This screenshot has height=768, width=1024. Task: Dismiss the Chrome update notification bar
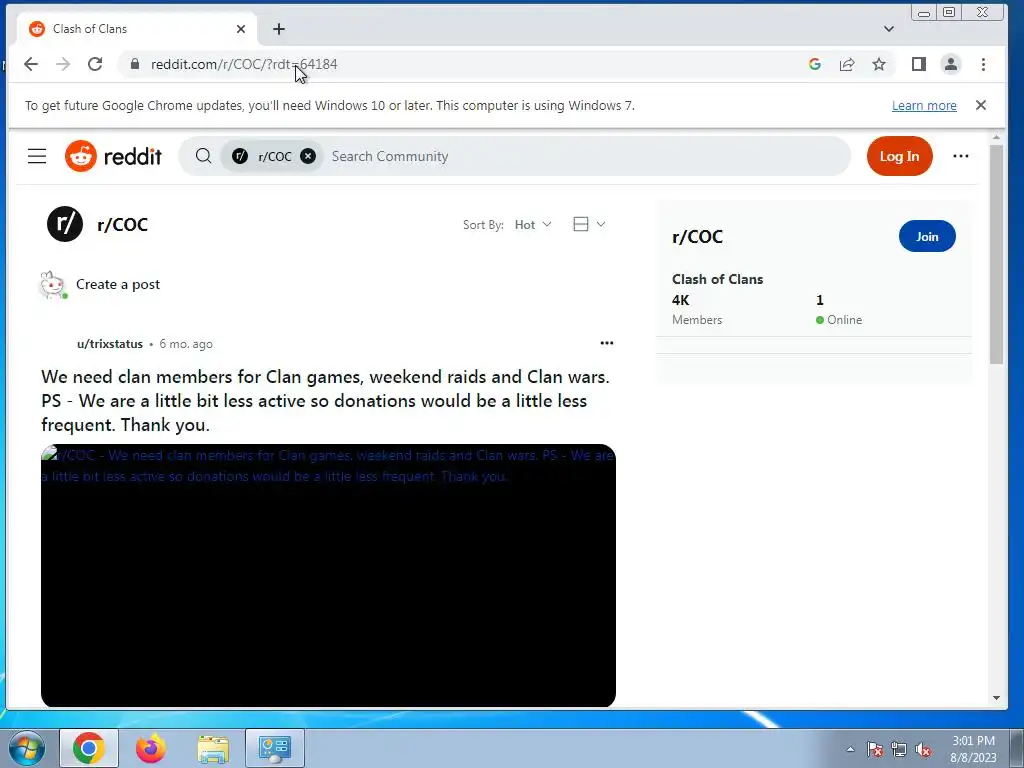point(980,105)
